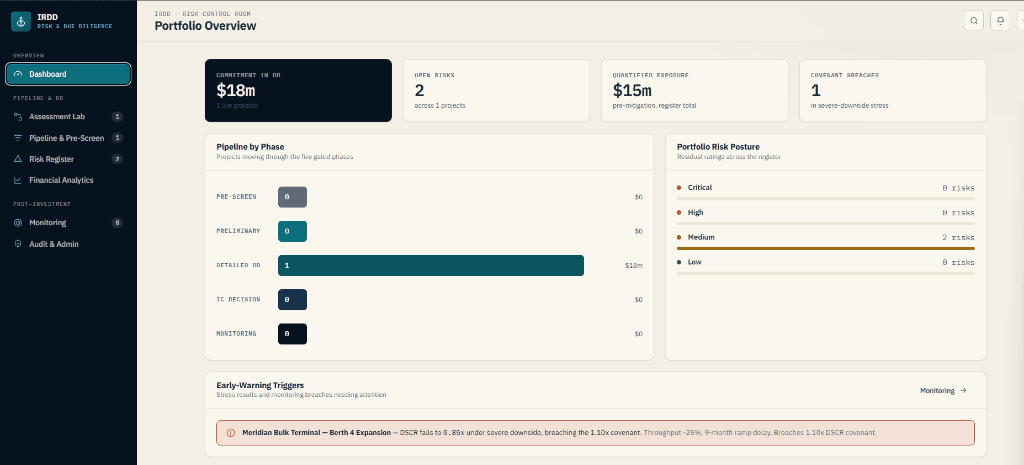
Task: Click the '0 risks' count for Critical
Action: [958, 188]
